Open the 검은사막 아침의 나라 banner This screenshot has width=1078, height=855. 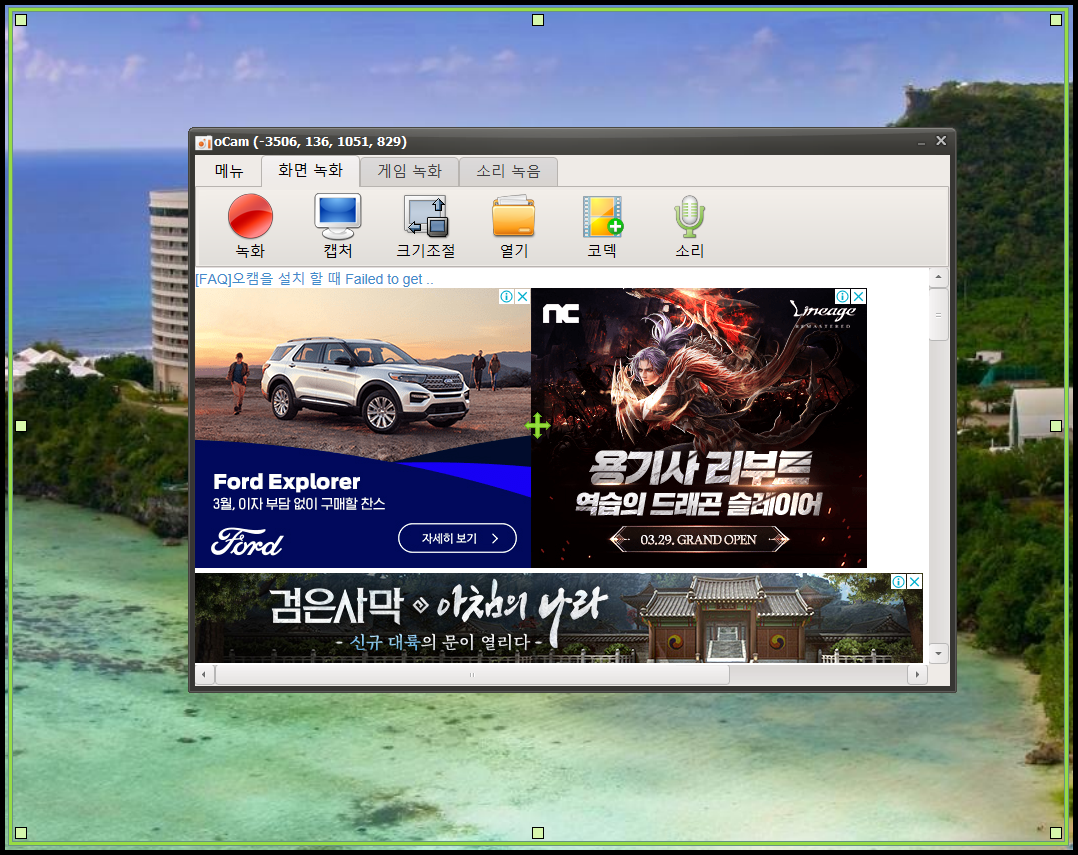(559, 618)
